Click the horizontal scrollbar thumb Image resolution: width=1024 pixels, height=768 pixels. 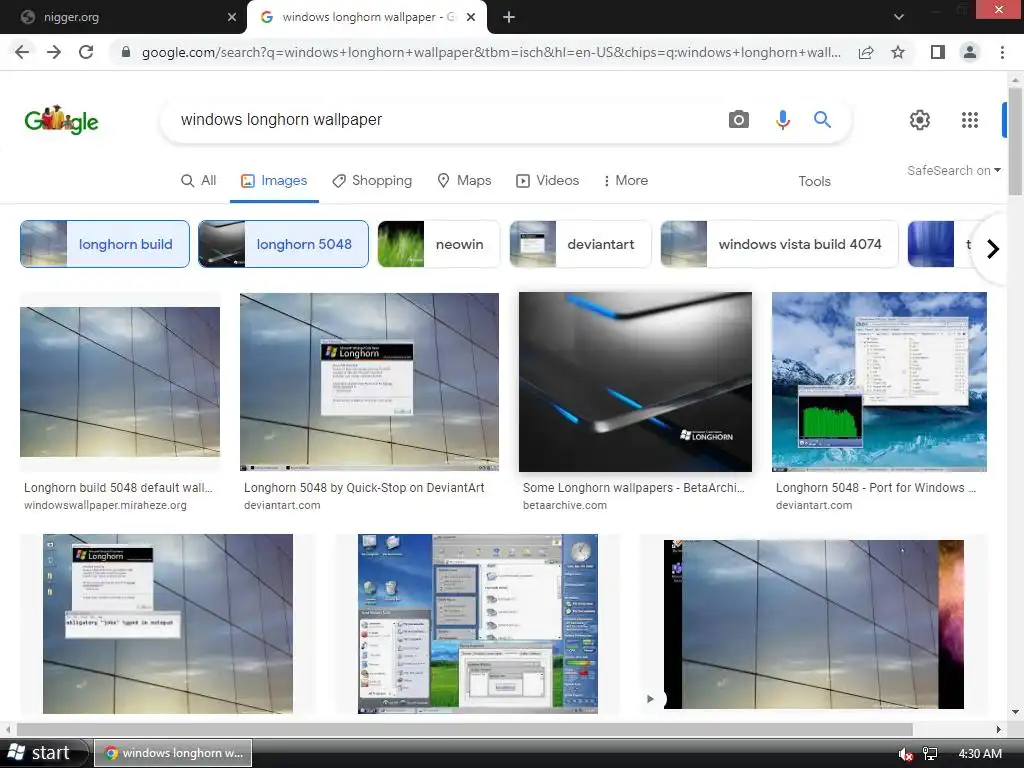[464, 729]
